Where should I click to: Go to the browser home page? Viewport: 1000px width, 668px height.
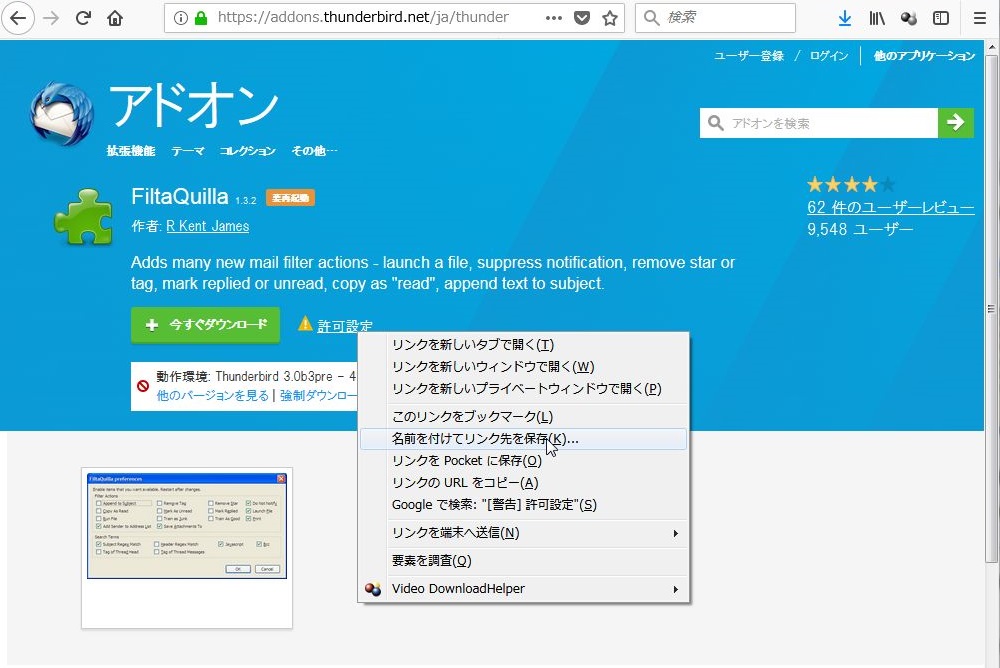pos(115,18)
